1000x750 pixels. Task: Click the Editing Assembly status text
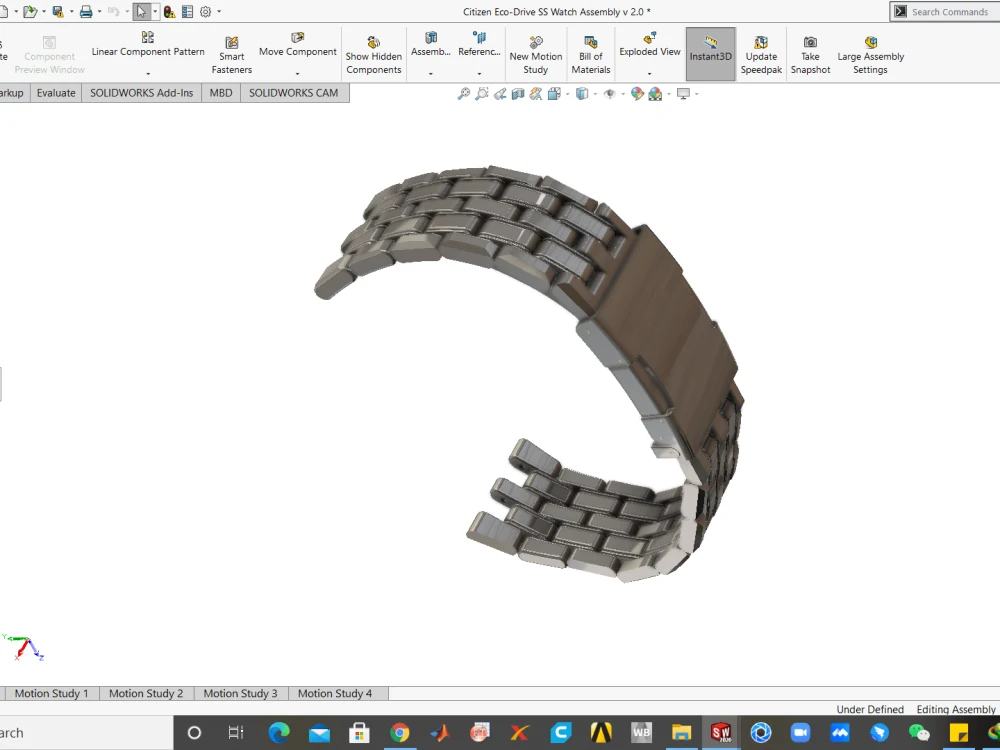point(955,709)
